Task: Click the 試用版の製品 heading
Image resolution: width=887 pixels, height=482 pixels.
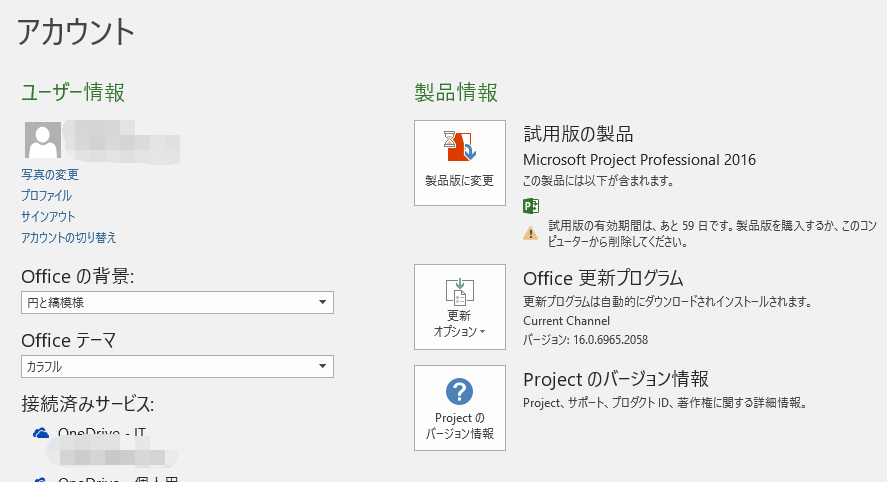Action: coord(578,134)
